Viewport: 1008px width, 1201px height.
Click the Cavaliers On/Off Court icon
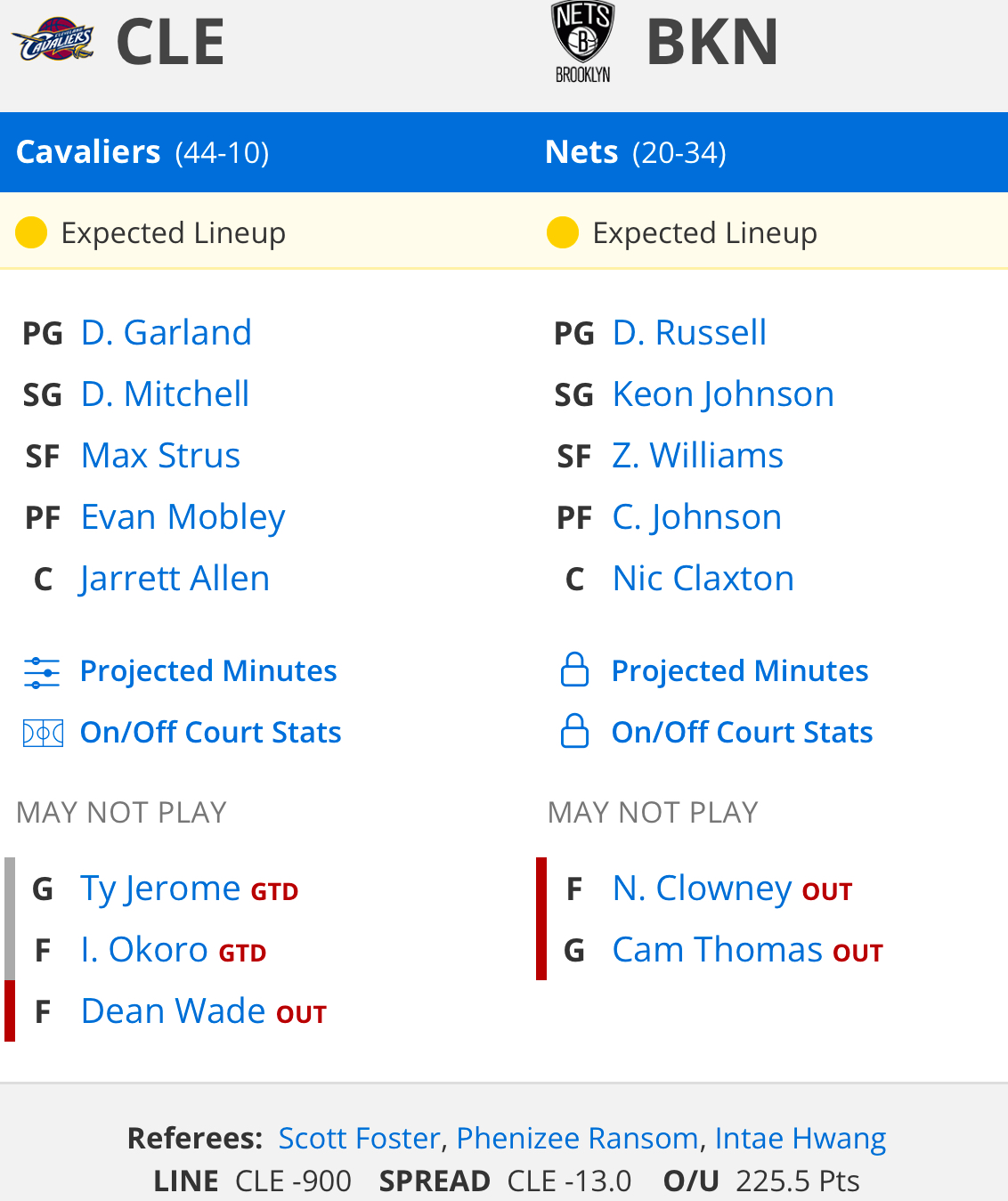pyautogui.click(x=43, y=733)
